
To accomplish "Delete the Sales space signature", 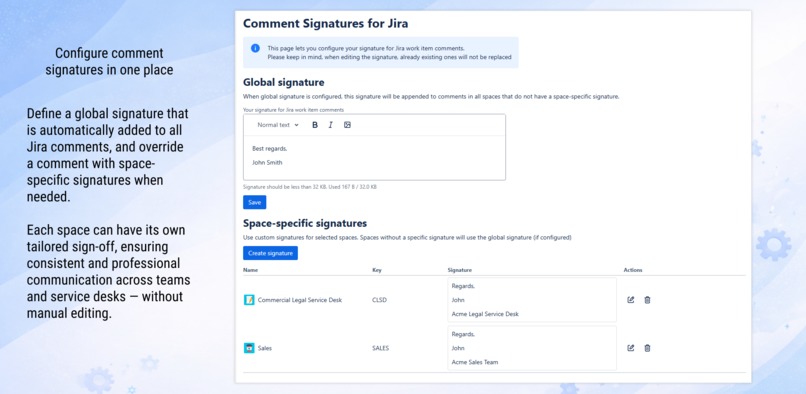I will pos(647,348).
